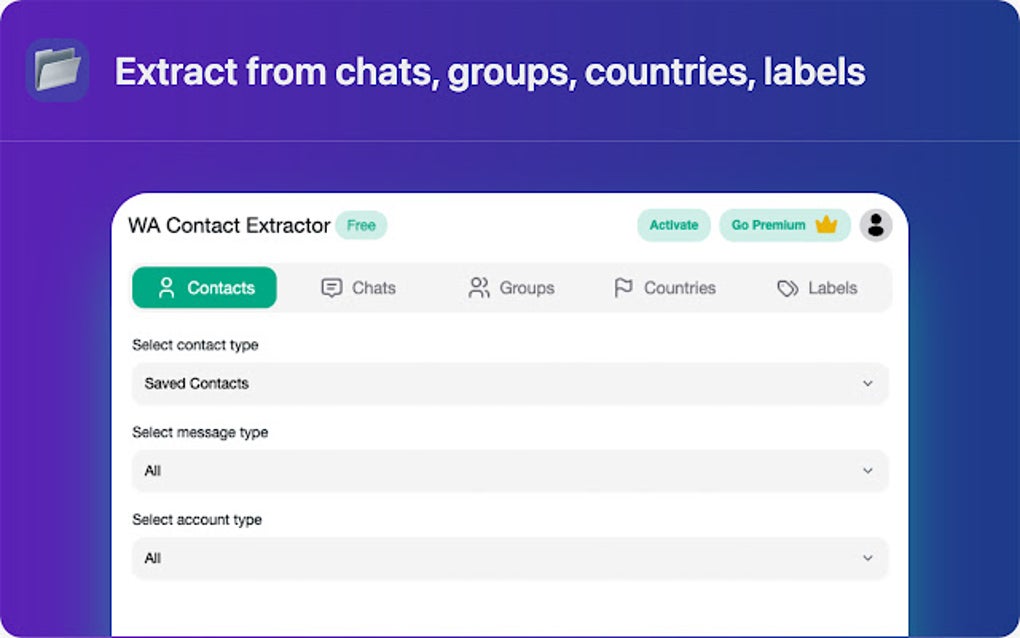Open the user profile avatar icon
Image resolution: width=1020 pixels, height=638 pixels.
click(x=876, y=225)
